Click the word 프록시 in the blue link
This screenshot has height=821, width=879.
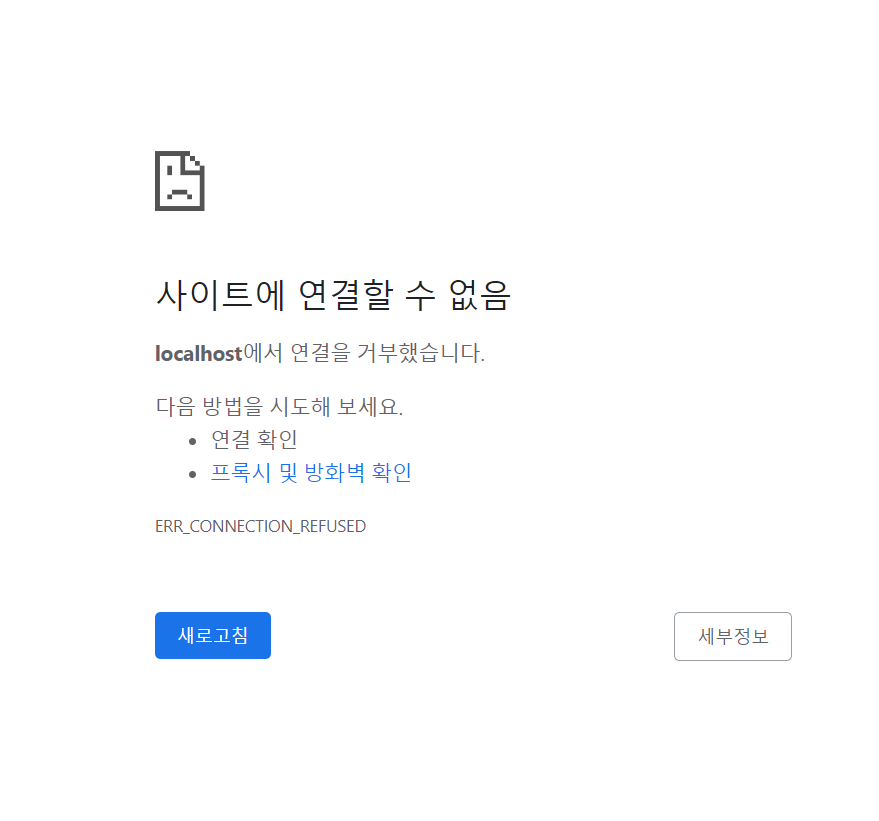pyautogui.click(x=240, y=472)
